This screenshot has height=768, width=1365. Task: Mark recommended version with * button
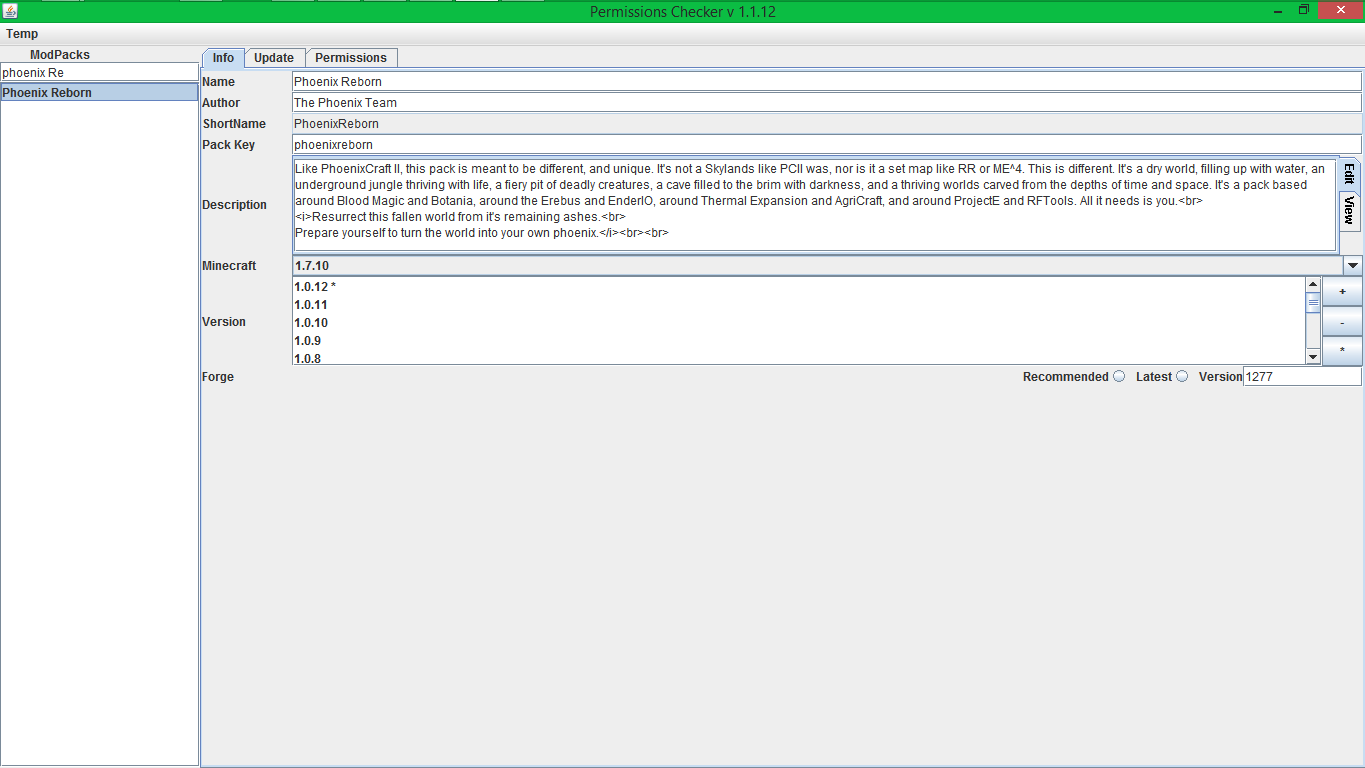(1342, 351)
